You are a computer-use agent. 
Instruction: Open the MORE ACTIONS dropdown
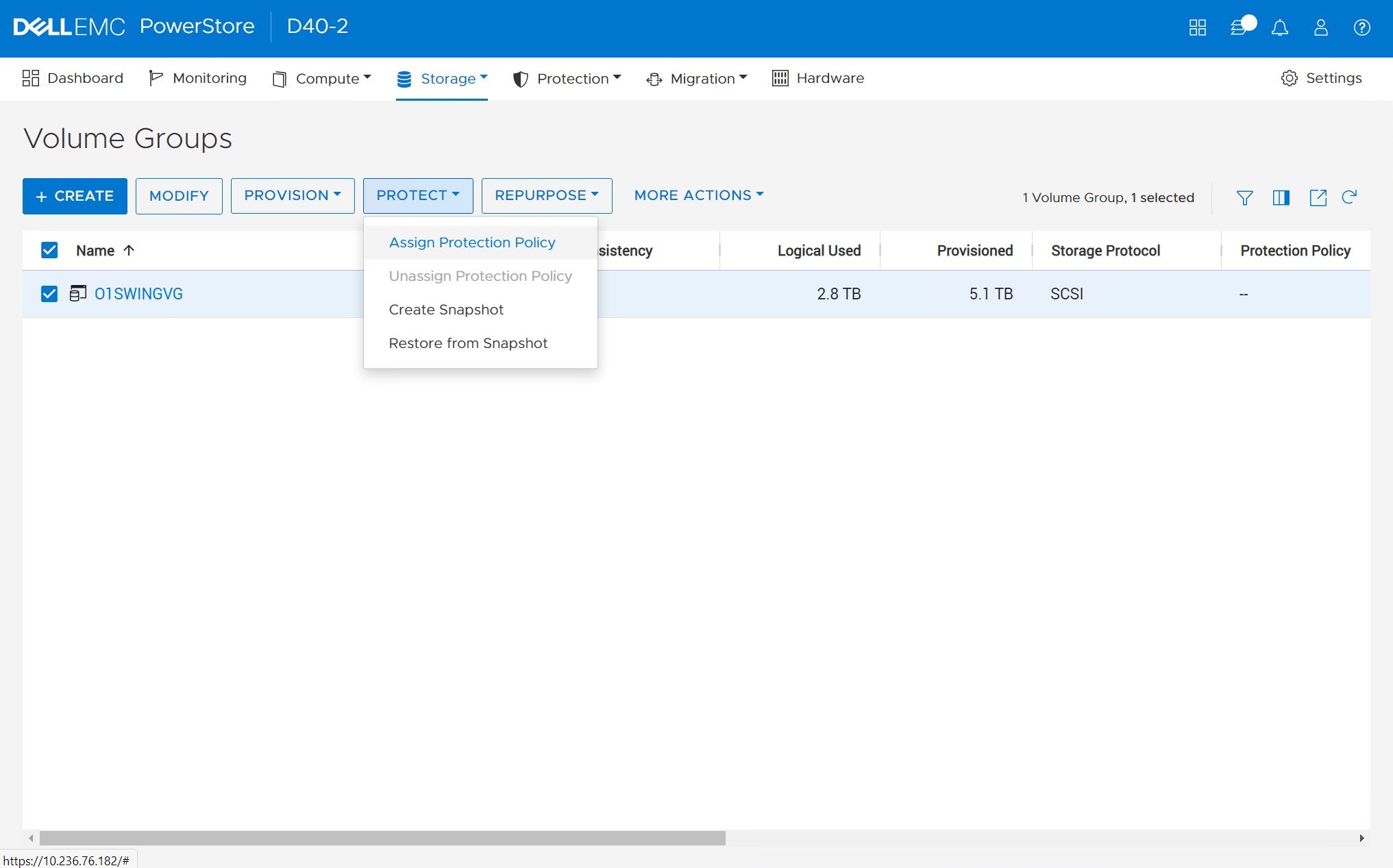[698, 195]
